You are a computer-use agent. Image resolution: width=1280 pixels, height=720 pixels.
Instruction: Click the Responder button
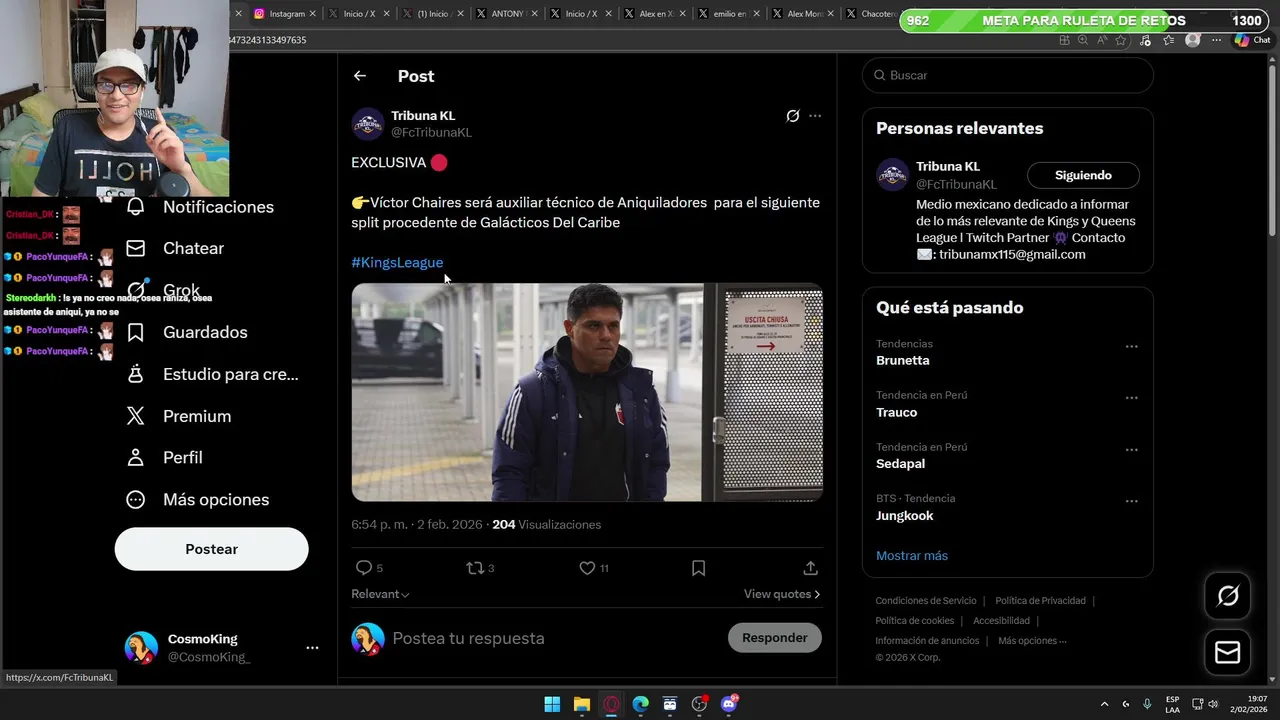point(775,638)
